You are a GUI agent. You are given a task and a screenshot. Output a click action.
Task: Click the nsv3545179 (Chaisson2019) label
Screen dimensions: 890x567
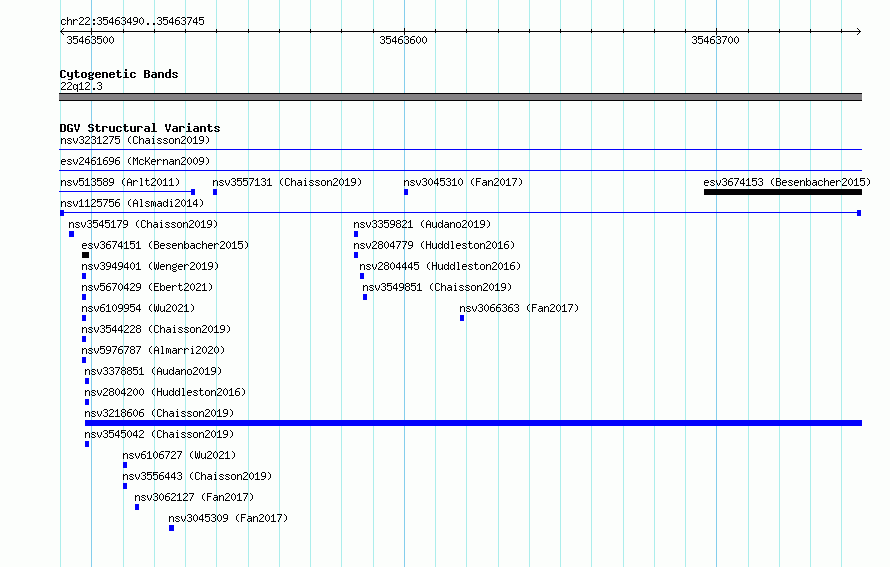point(143,224)
